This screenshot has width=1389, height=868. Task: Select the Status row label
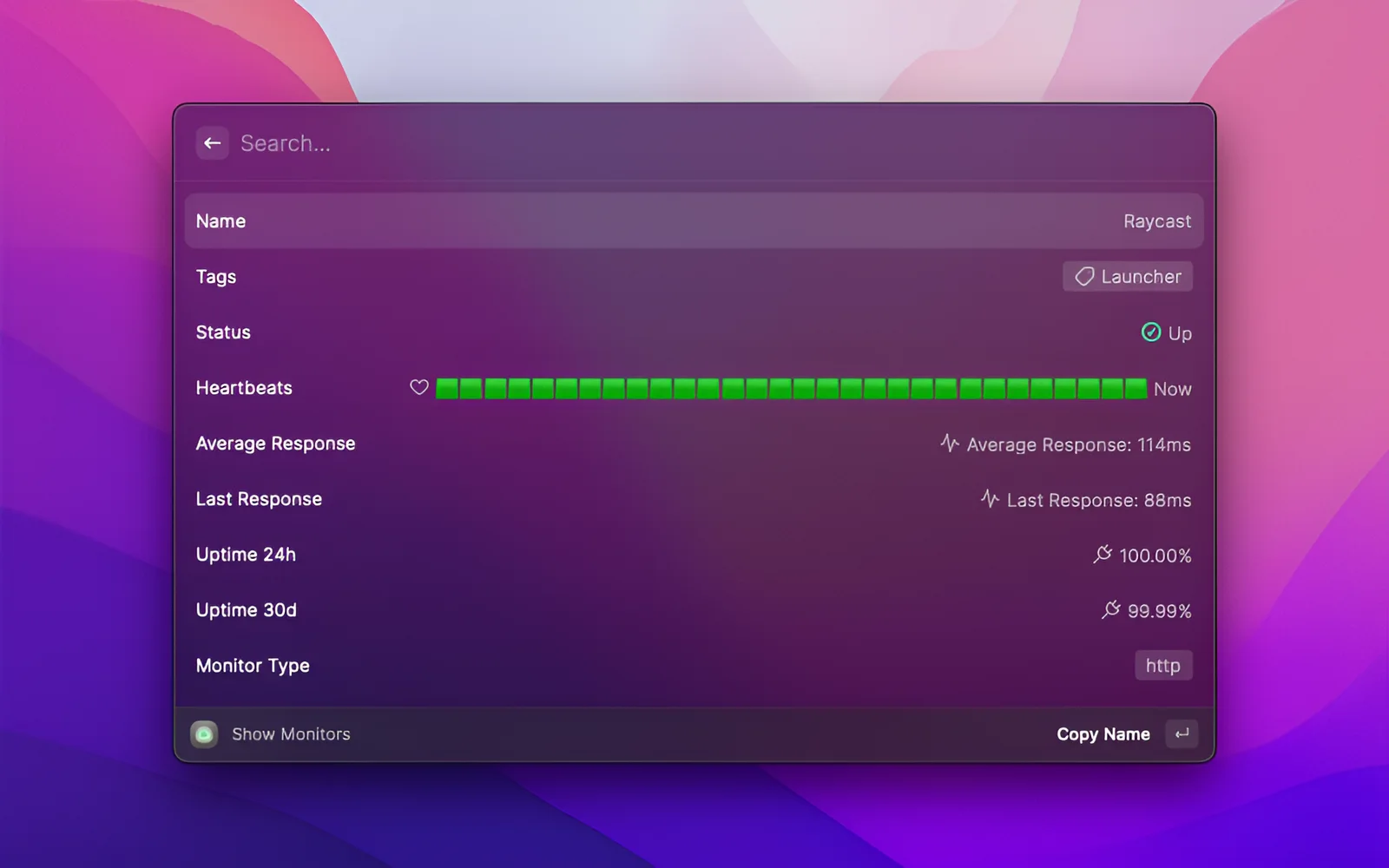tap(223, 332)
